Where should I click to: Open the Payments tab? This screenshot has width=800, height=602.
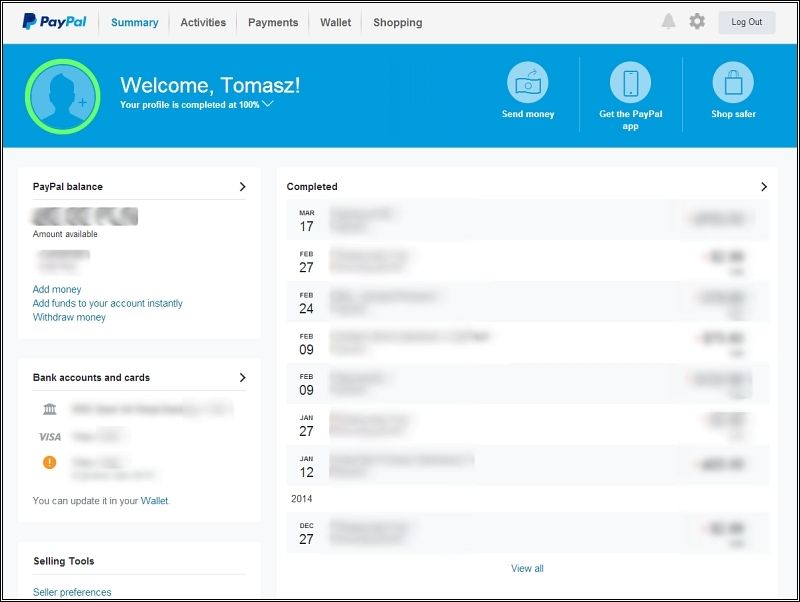coord(273,22)
